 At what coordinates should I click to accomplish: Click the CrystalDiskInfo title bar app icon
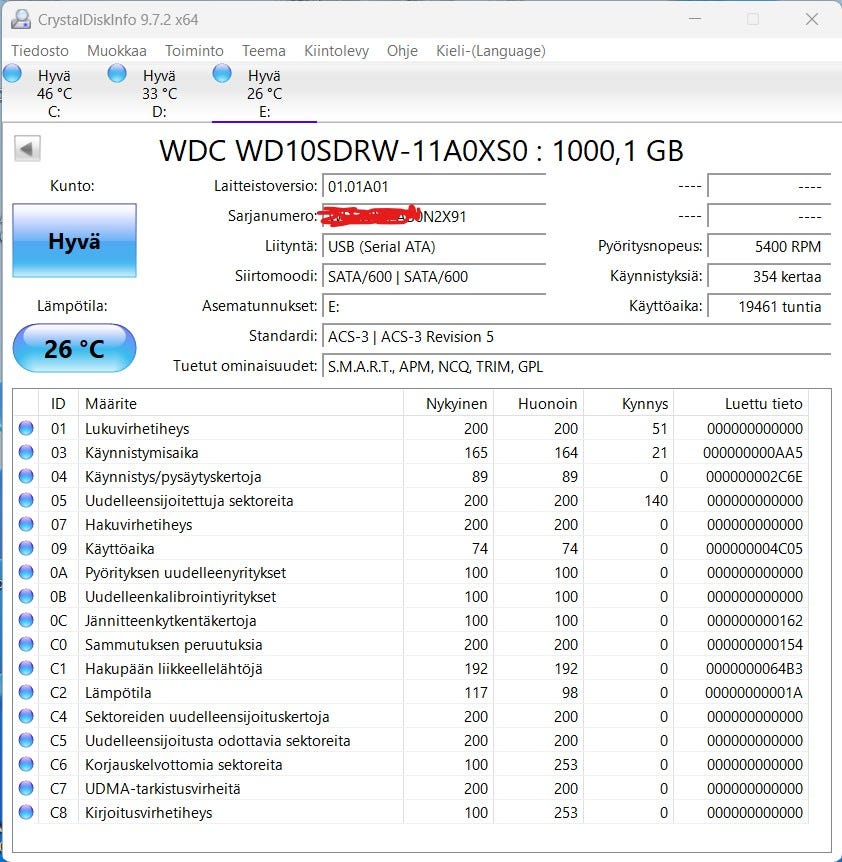pos(21,19)
